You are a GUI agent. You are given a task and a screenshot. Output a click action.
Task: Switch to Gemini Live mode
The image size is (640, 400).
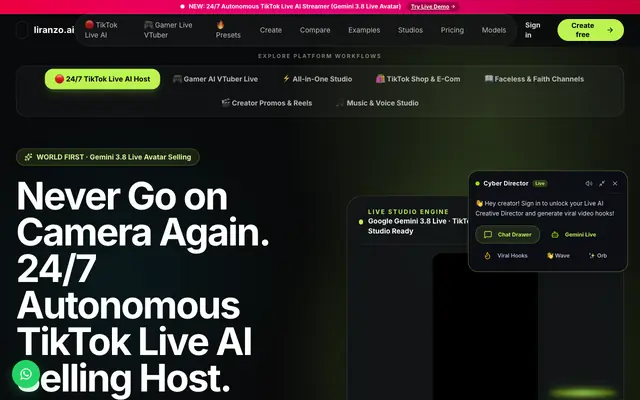click(x=573, y=235)
